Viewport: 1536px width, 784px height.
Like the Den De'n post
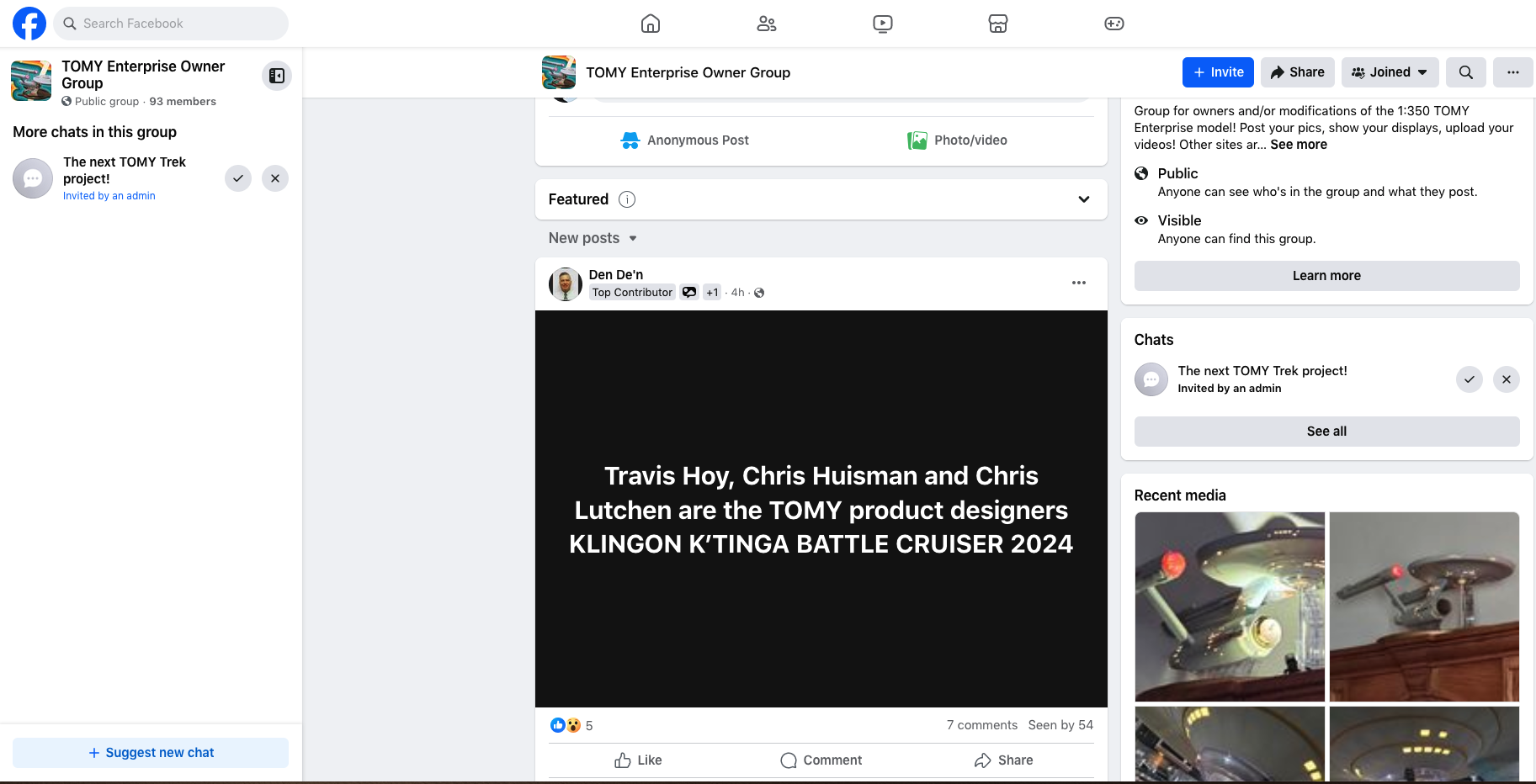[639, 760]
